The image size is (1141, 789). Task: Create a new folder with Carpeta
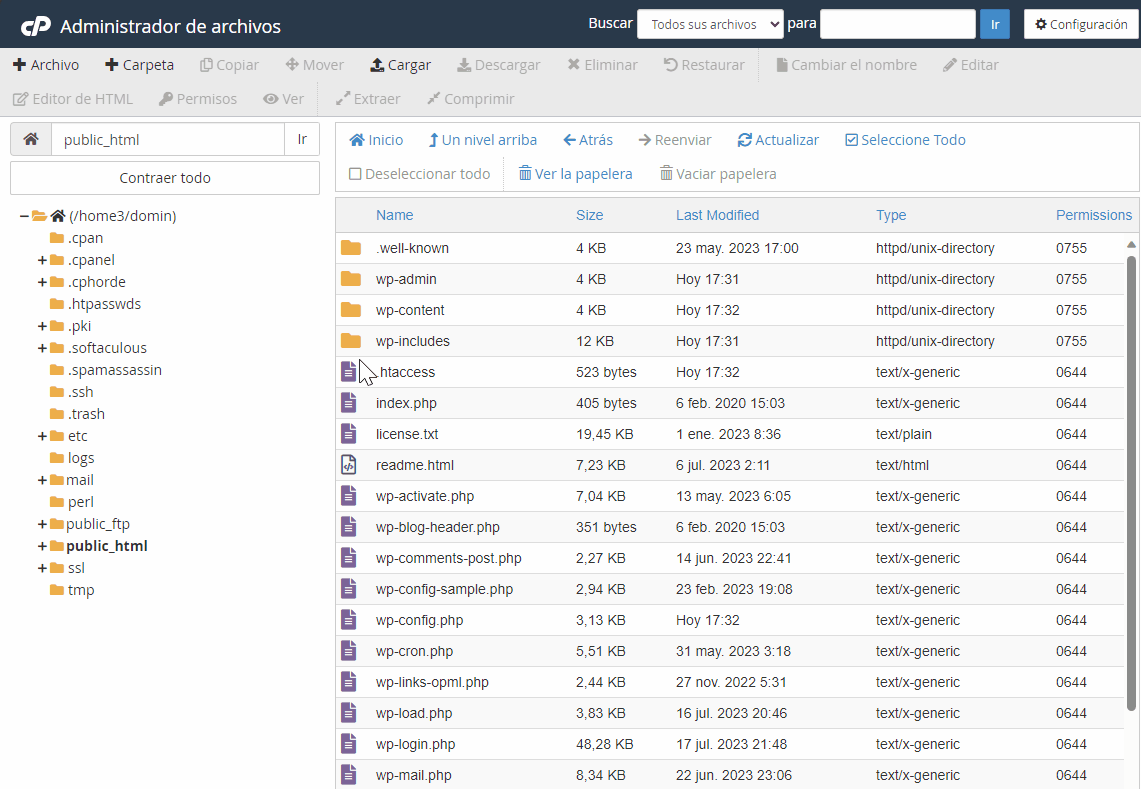[139, 65]
